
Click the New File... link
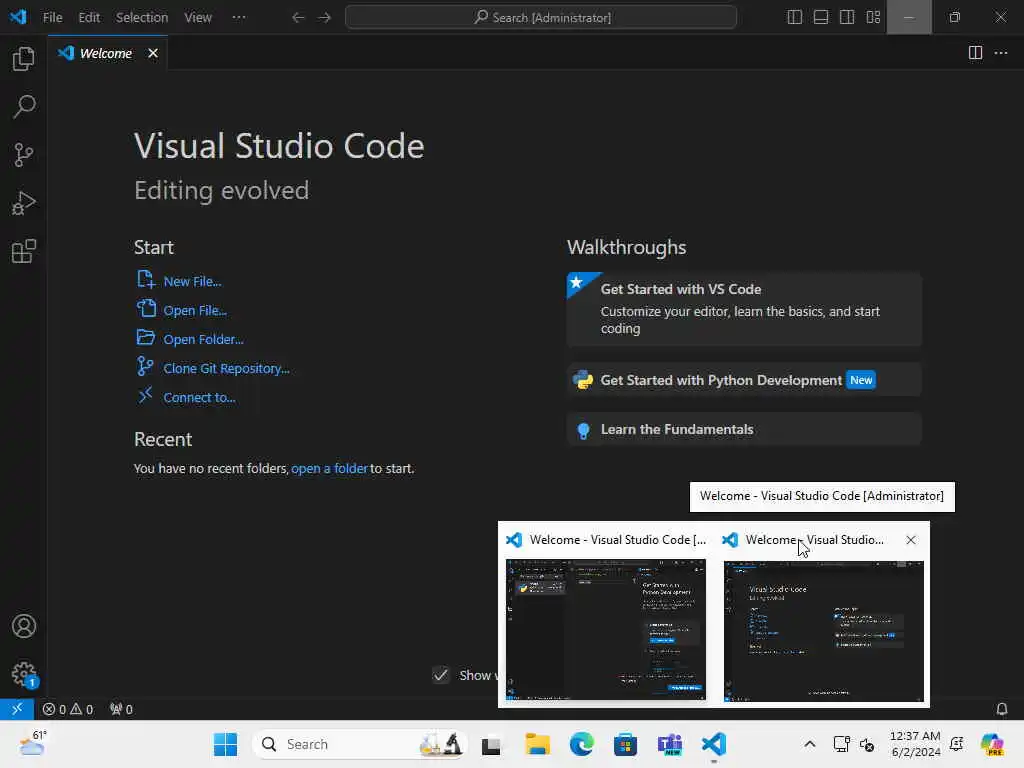pos(192,281)
